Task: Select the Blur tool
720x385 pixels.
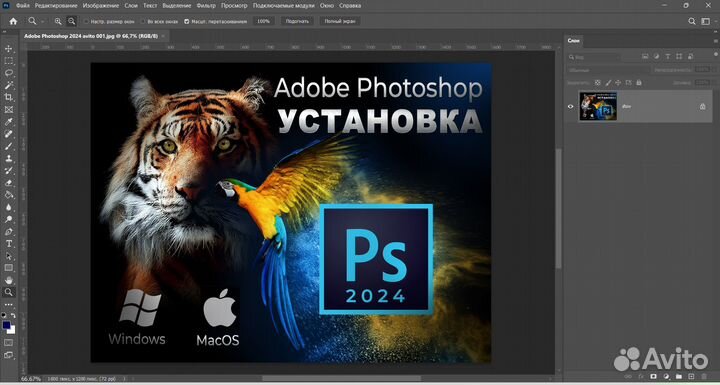Action: 9,207
